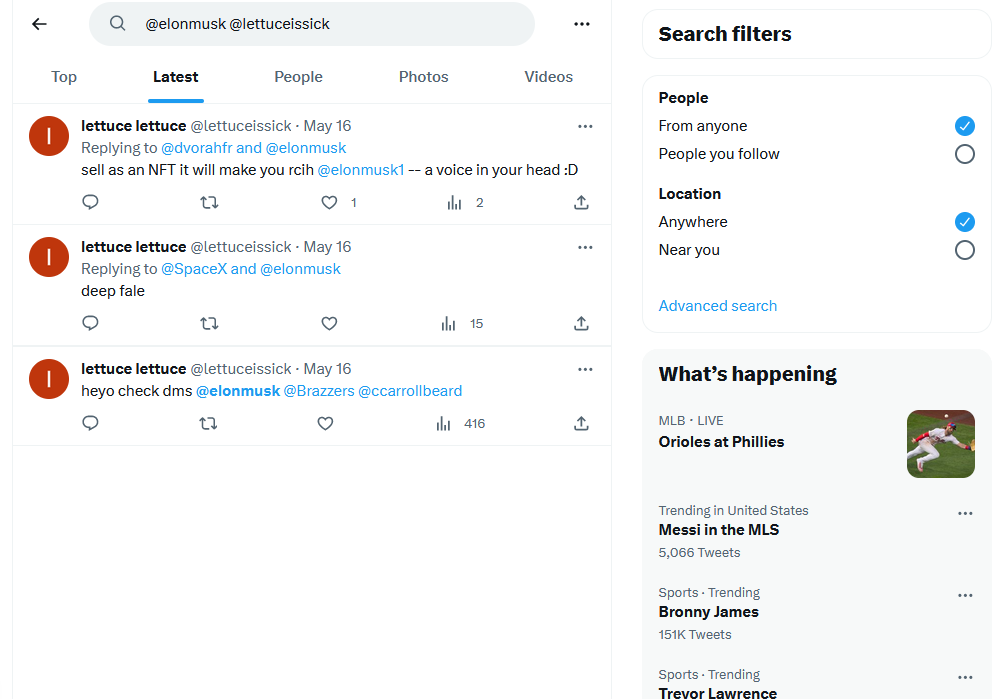Open more menu for Messi in the MLS trend

(965, 513)
